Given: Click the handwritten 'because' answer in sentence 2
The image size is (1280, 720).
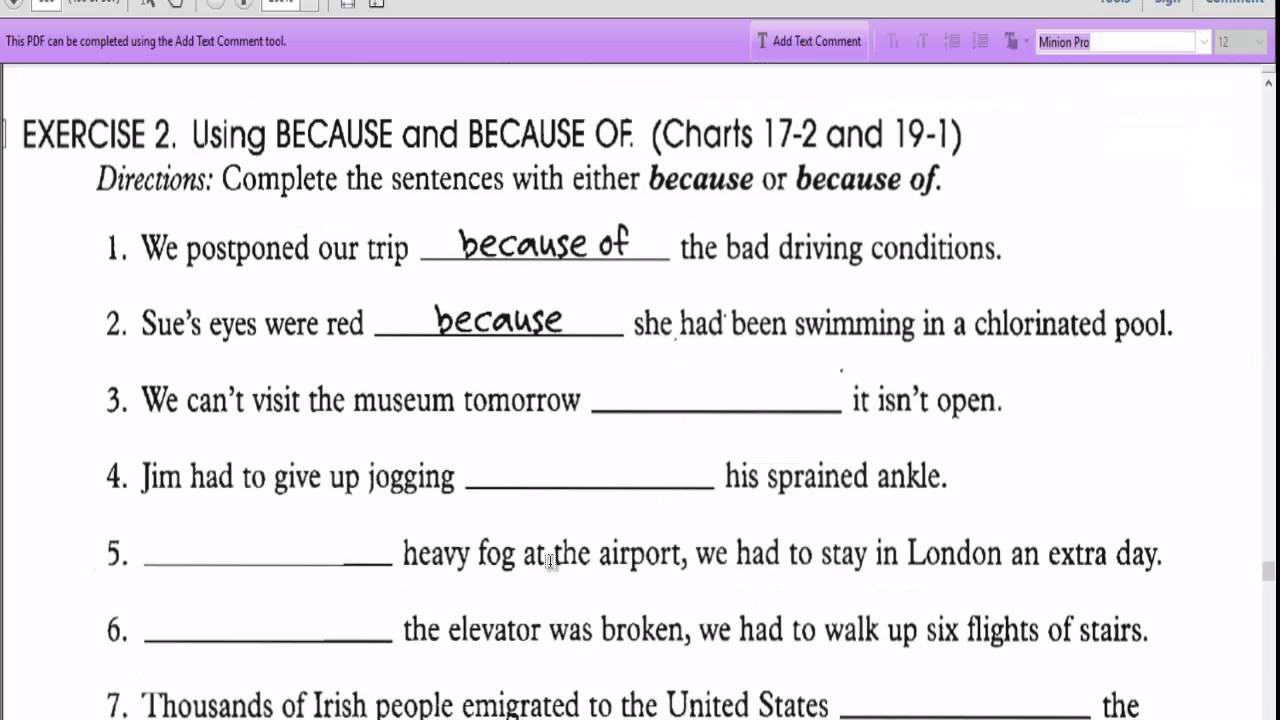Looking at the screenshot, I should pos(498,320).
